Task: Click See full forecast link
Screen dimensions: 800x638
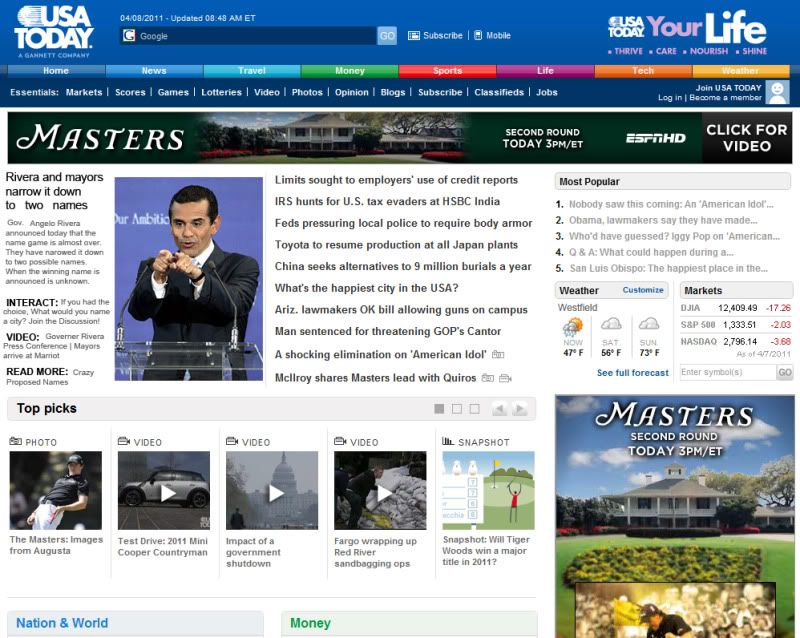Action: [x=633, y=373]
